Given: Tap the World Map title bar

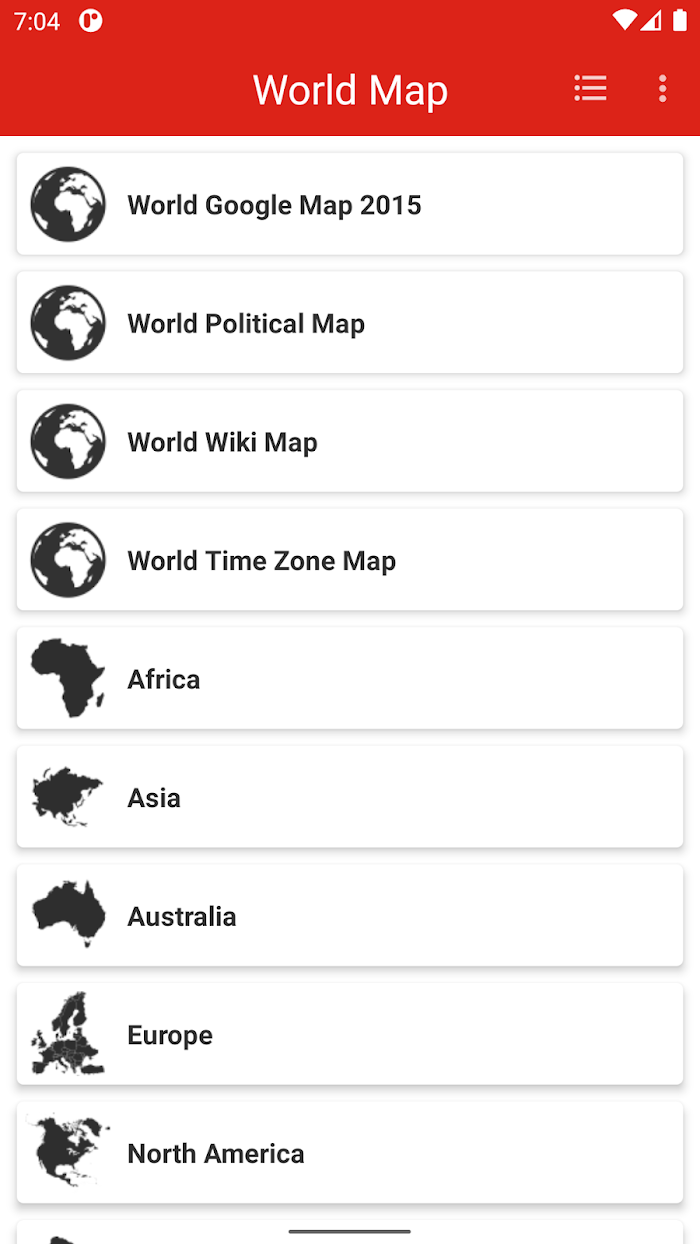Looking at the screenshot, I should [x=350, y=90].
